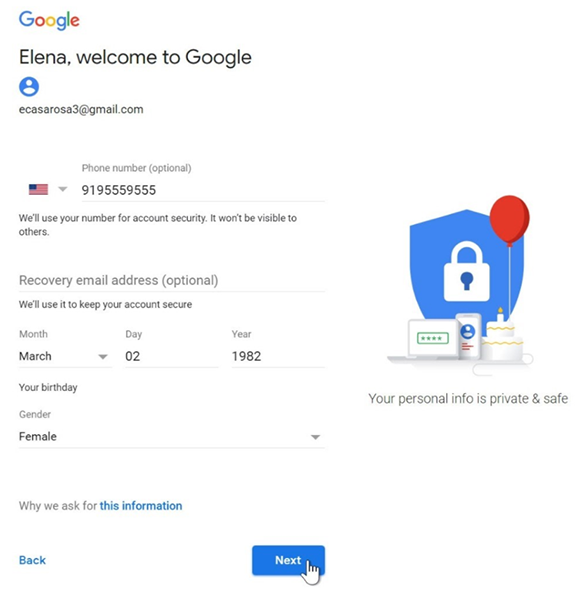Open the 'this information' link
This screenshot has width=582, height=596.
coord(141,506)
